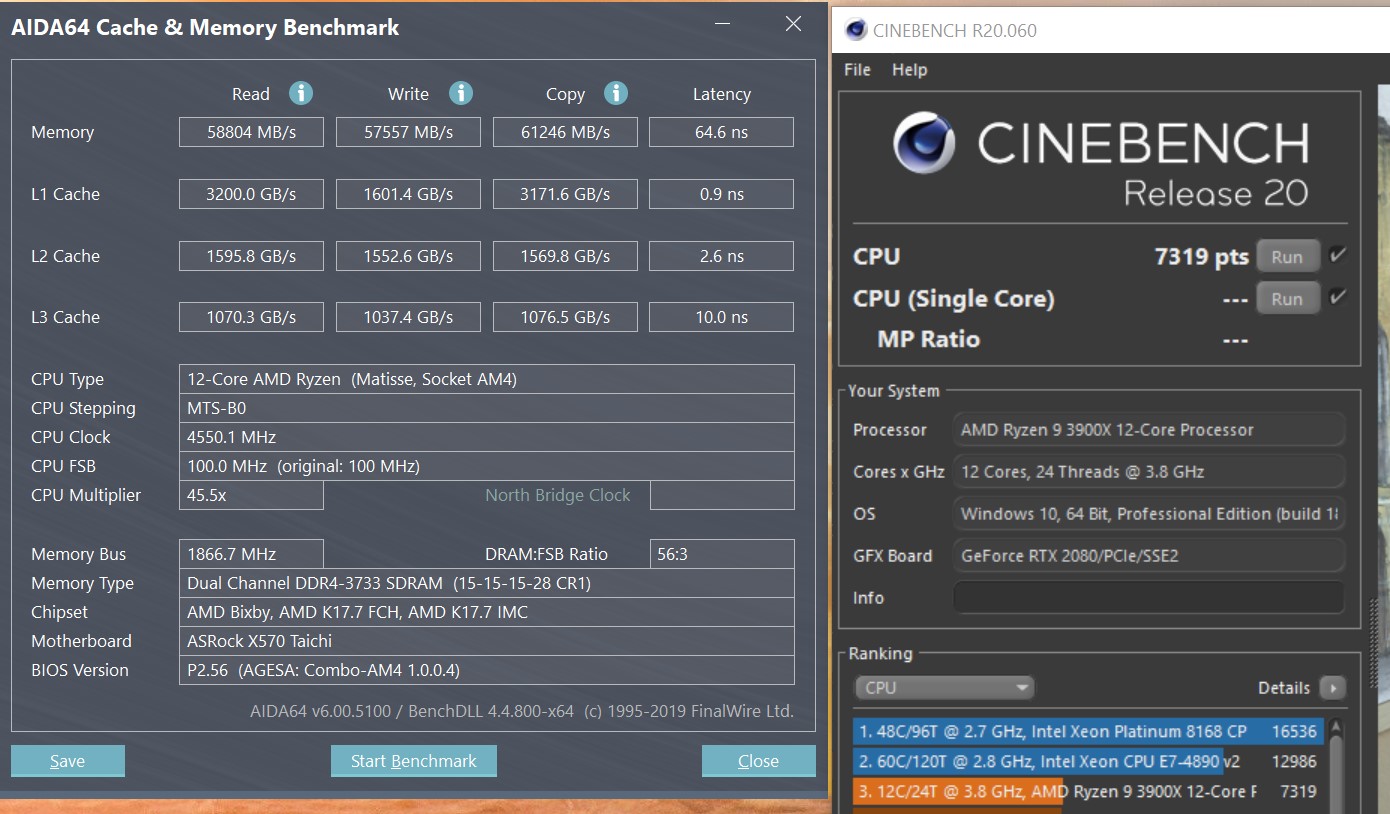Click L3 Cache copy value 1076.5 GB/s
Image resolution: width=1390 pixels, height=814 pixels.
pyautogui.click(x=565, y=317)
